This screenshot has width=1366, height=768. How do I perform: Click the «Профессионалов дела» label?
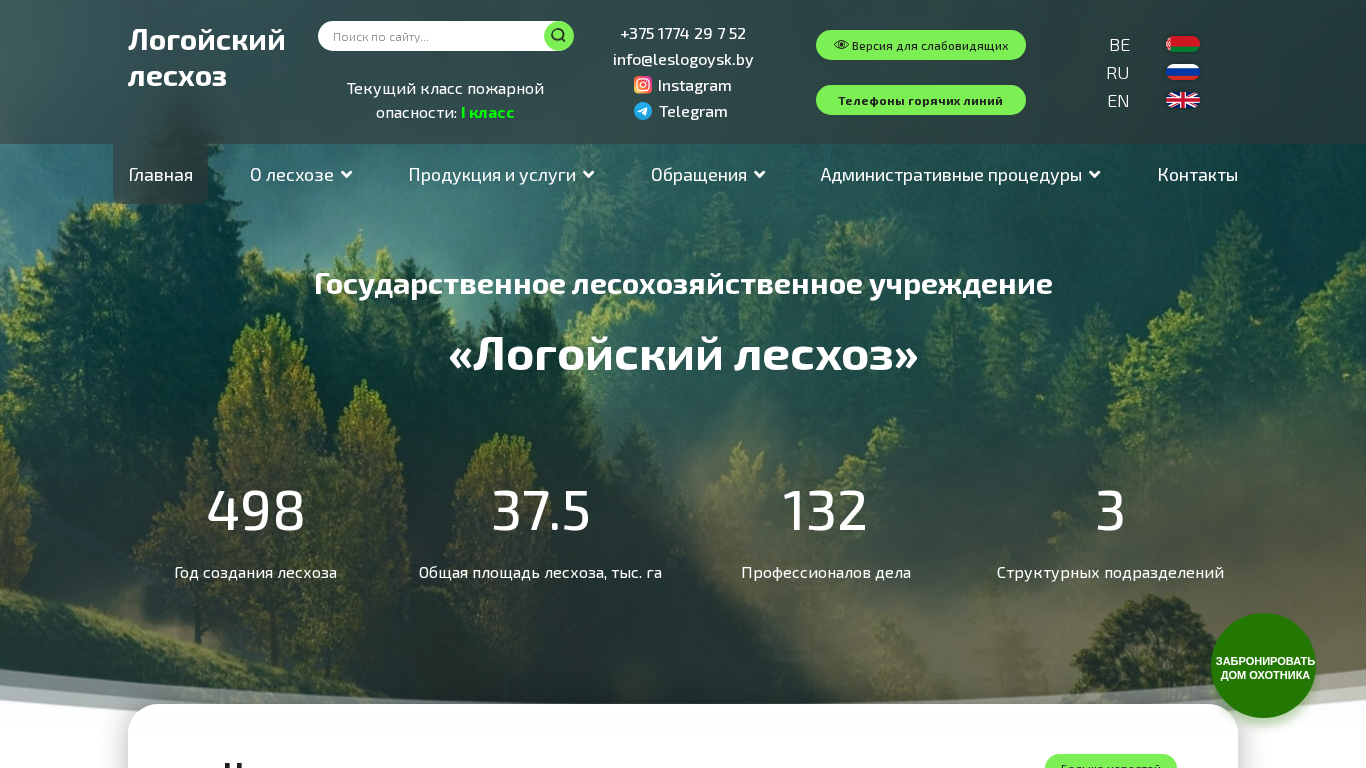click(826, 573)
